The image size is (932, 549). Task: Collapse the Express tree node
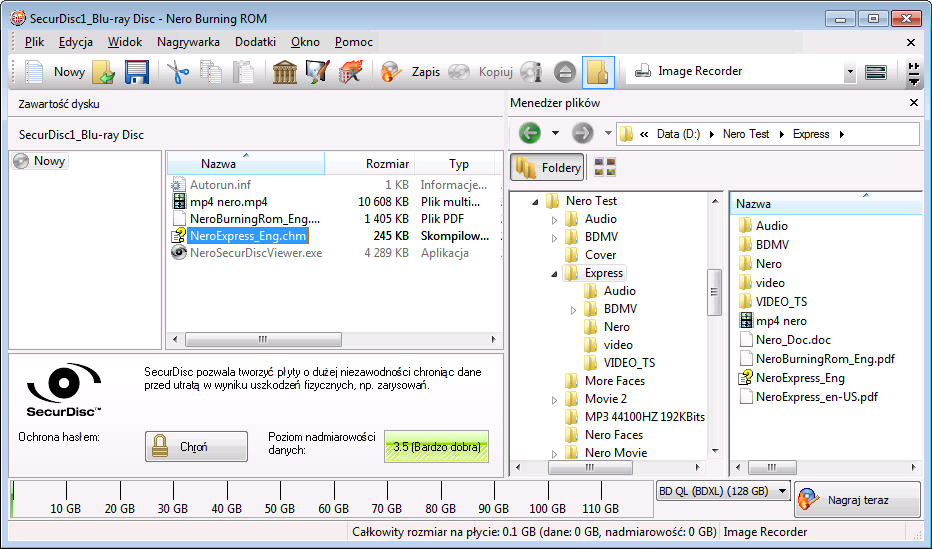pyautogui.click(x=554, y=274)
